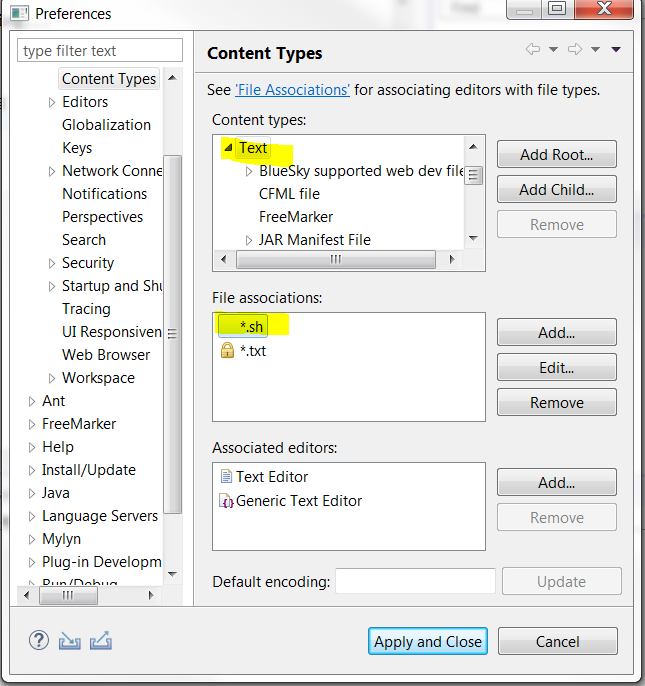The height and width of the screenshot is (686, 645).
Task: Click the import preferences icon
Action: point(70,641)
